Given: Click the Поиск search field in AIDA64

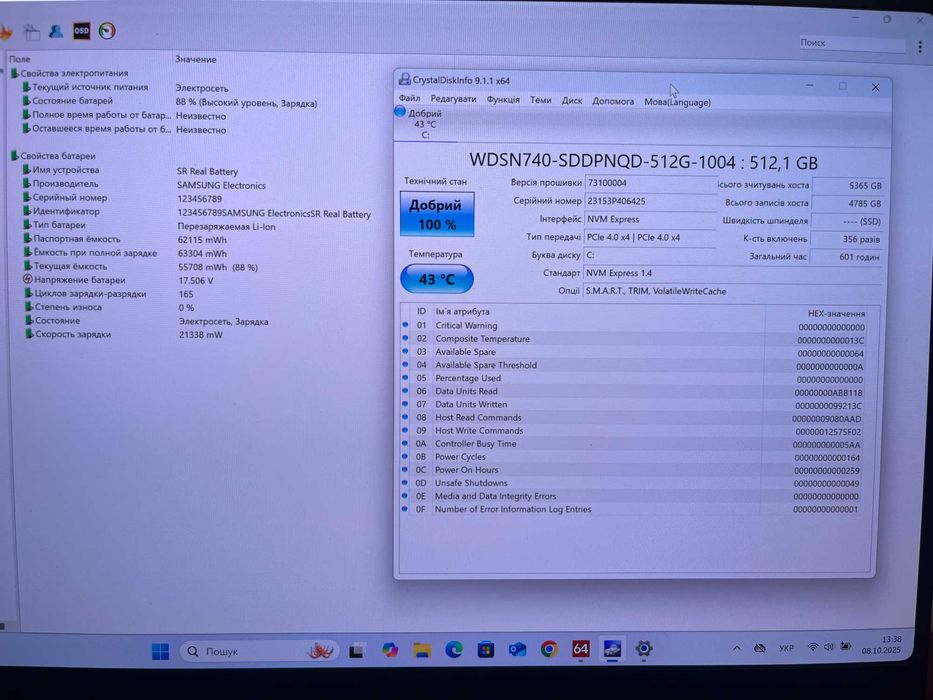Looking at the screenshot, I should click(x=851, y=43).
